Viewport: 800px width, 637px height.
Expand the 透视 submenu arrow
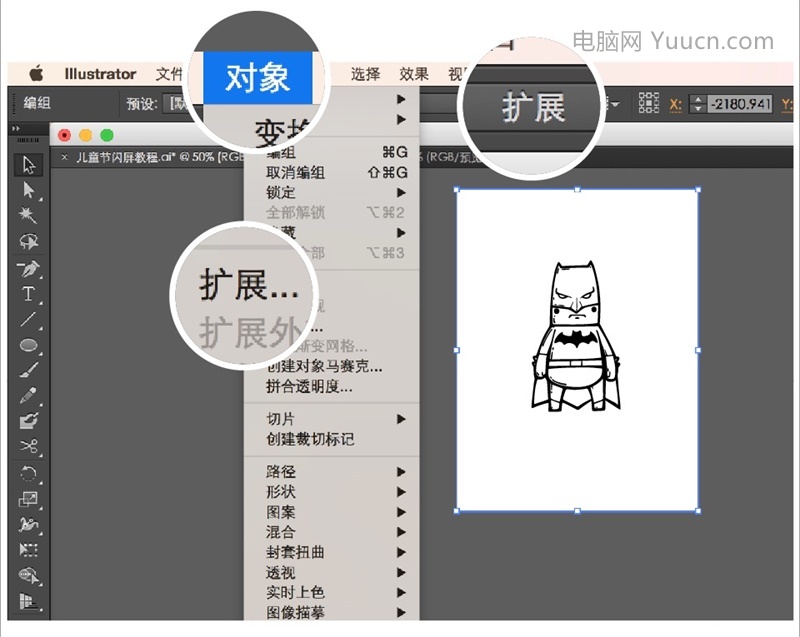tap(402, 572)
